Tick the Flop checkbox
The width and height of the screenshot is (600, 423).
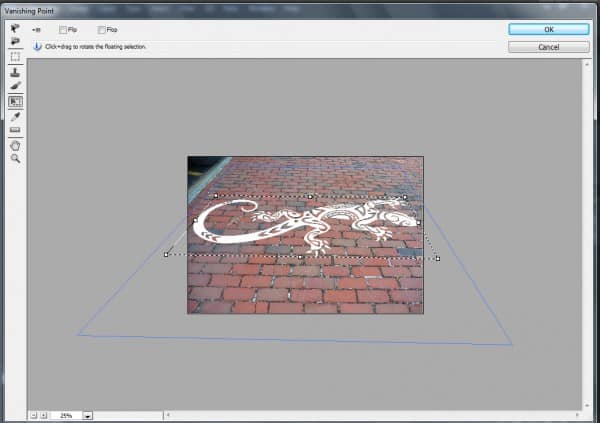102,30
